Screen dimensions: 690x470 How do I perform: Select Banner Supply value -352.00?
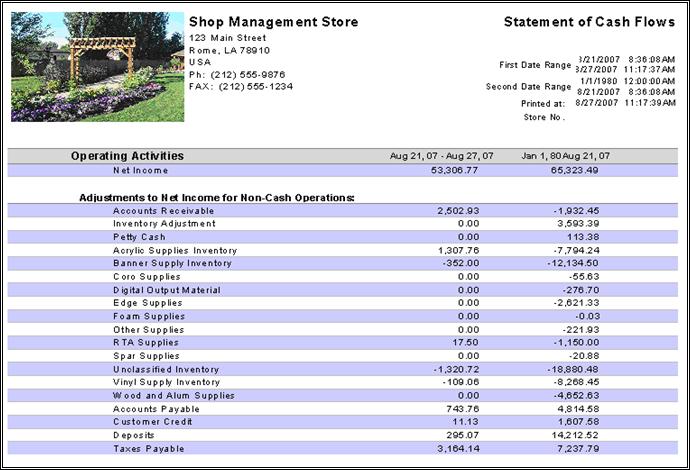click(x=461, y=263)
